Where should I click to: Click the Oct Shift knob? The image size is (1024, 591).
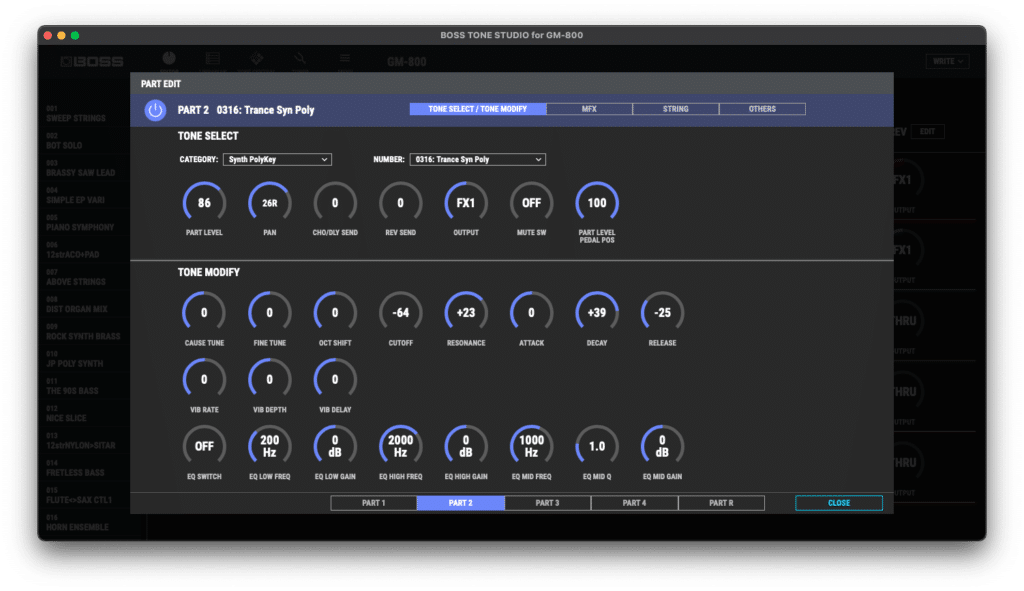pos(335,313)
